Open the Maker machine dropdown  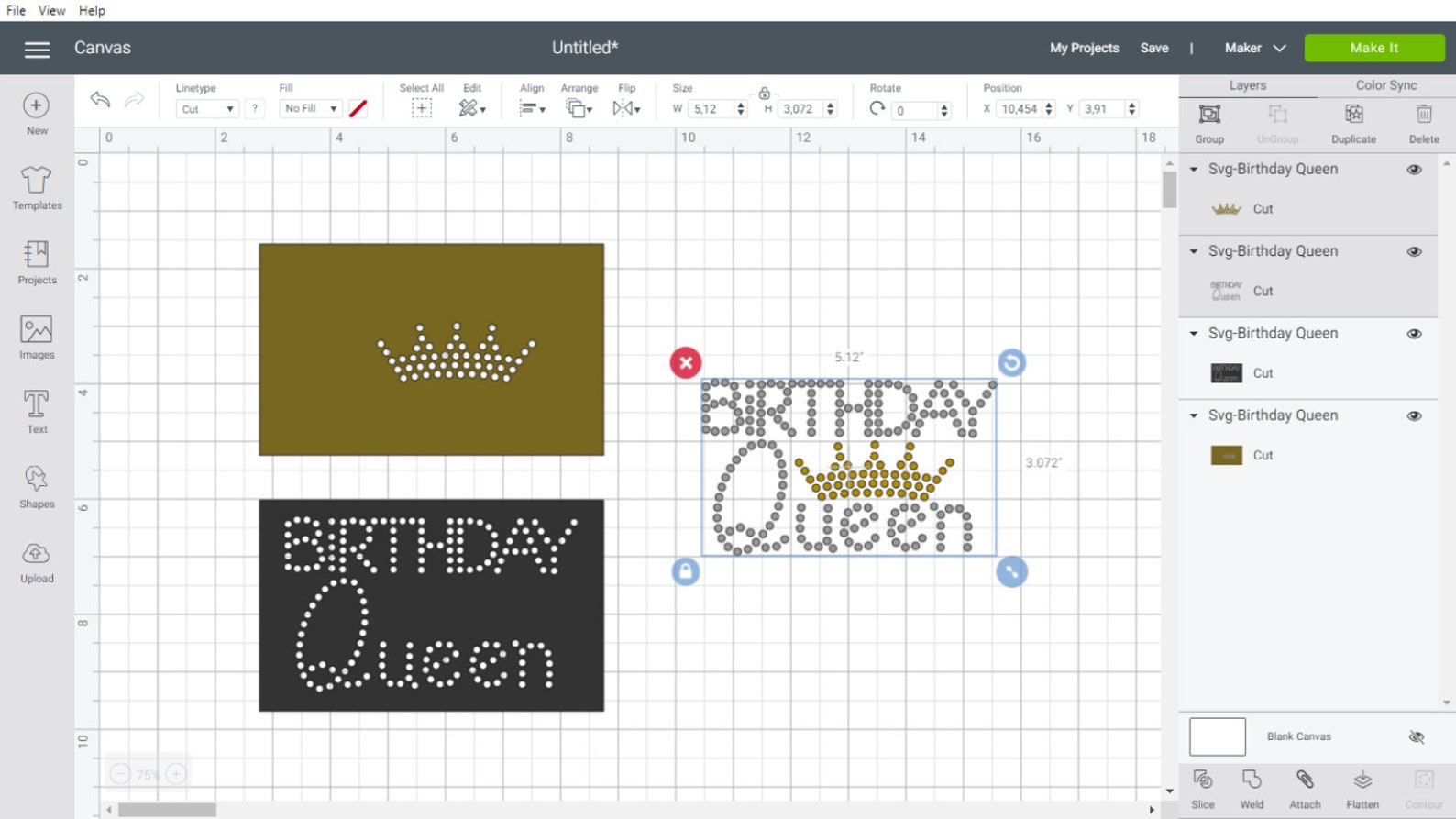tap(1254, 48)
